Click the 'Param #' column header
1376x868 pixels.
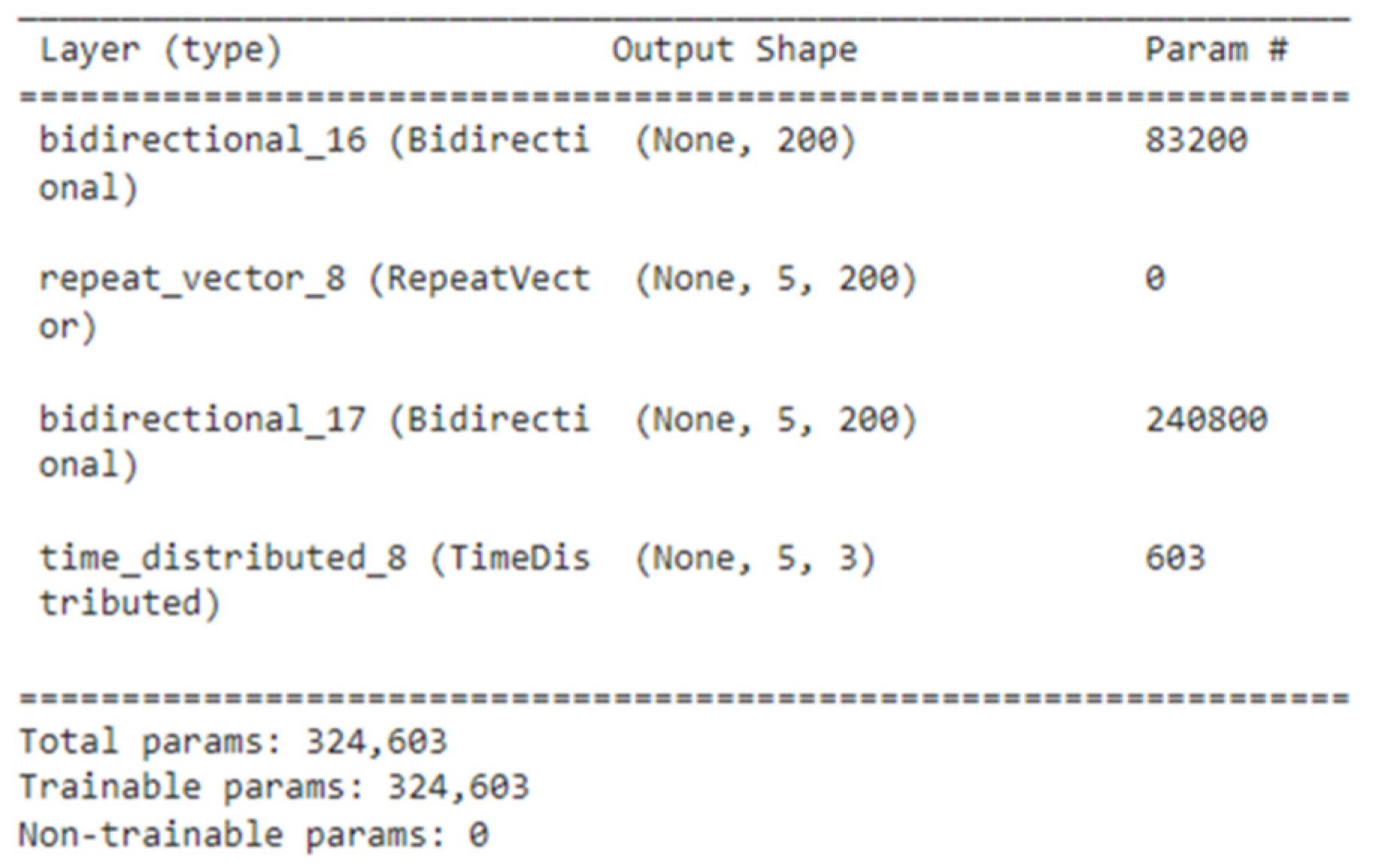point(1216,51)
